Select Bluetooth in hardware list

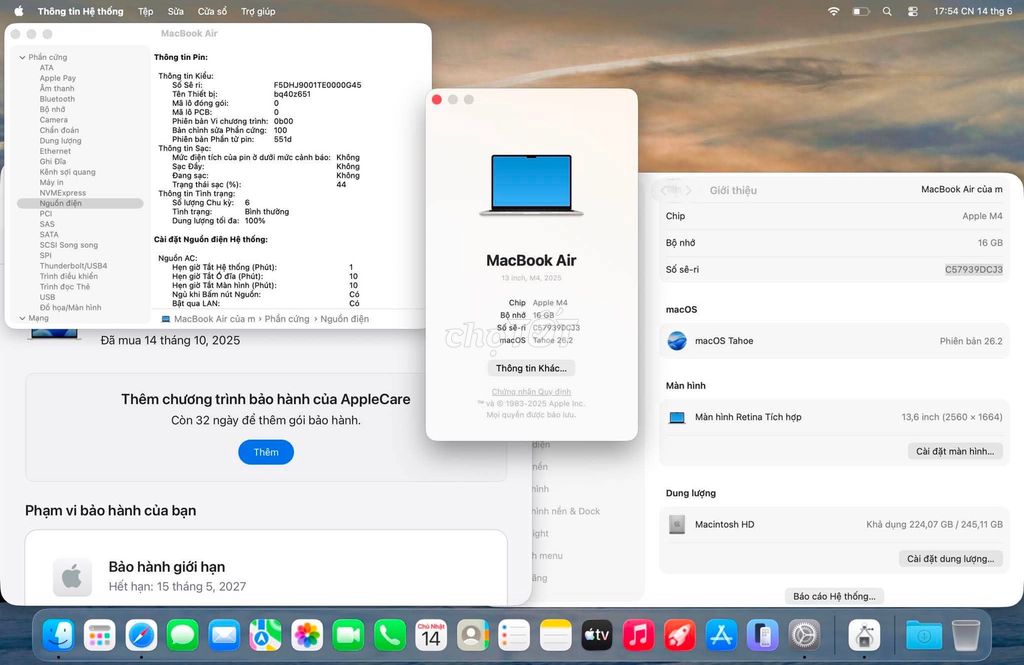(57, 99)
